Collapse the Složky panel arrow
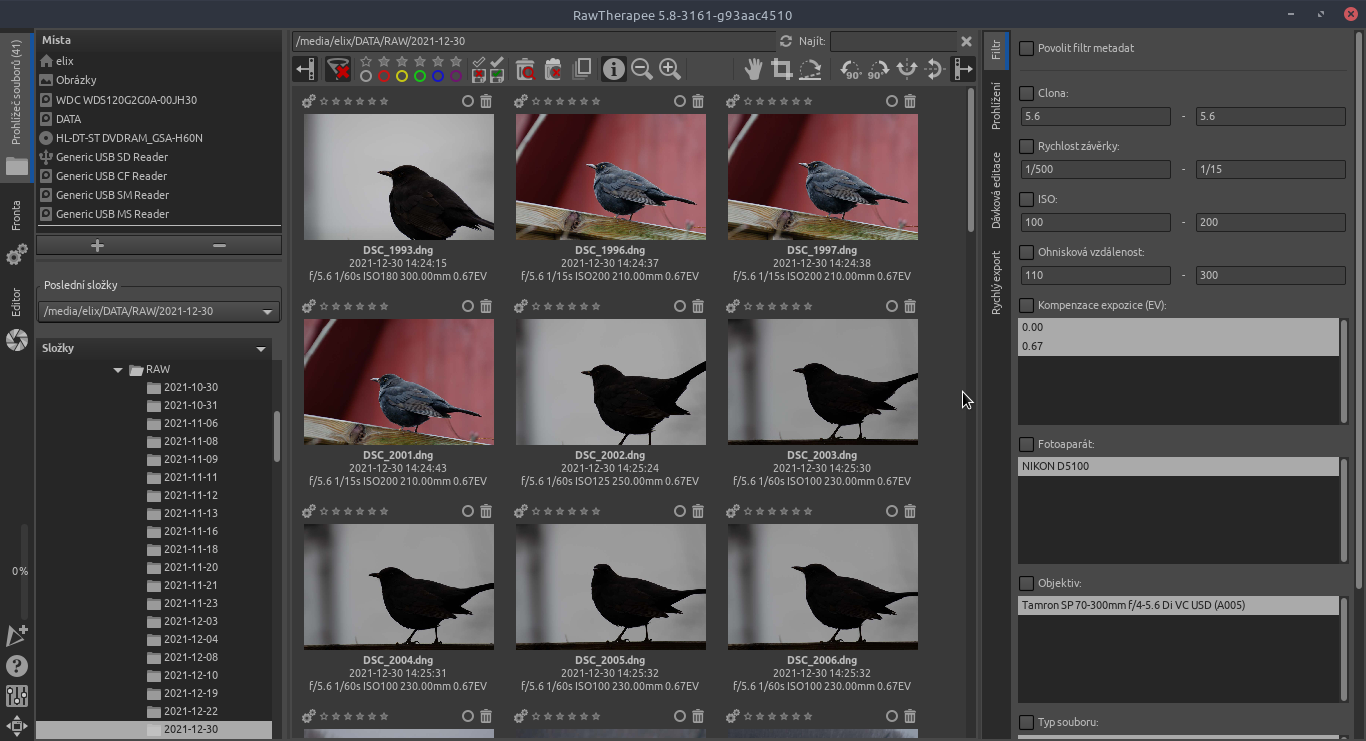The image size is (1366, 741). click(261, 349)
